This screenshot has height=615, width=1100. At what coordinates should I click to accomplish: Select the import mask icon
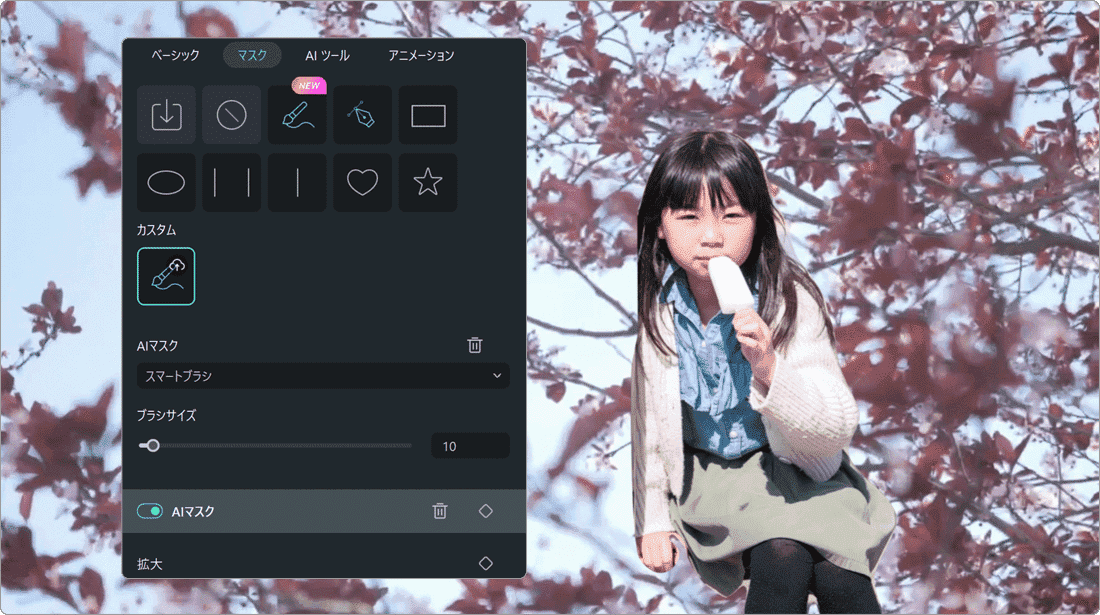click(x=166, y=115)
